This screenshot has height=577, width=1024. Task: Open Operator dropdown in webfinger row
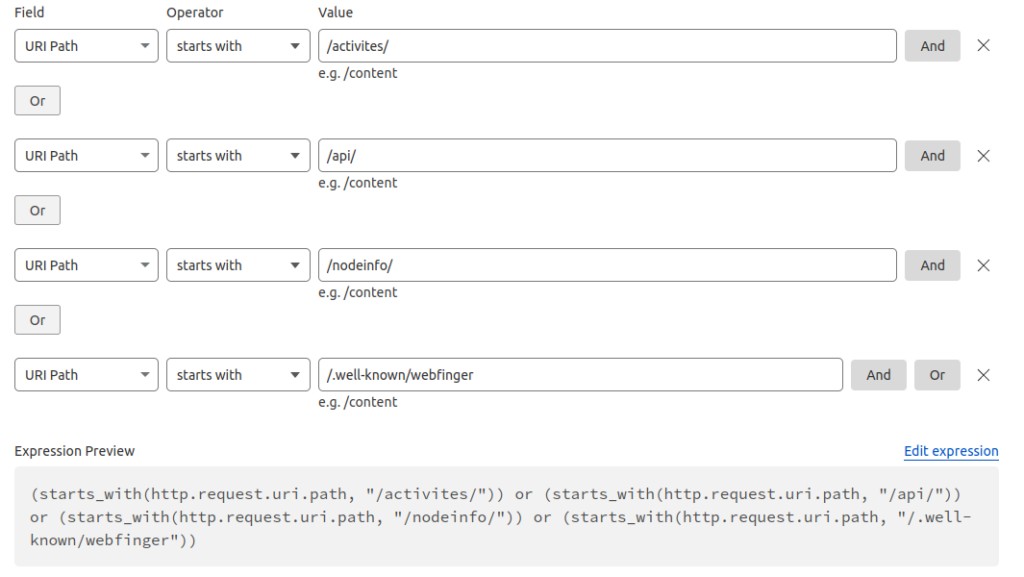click(238, 375)
